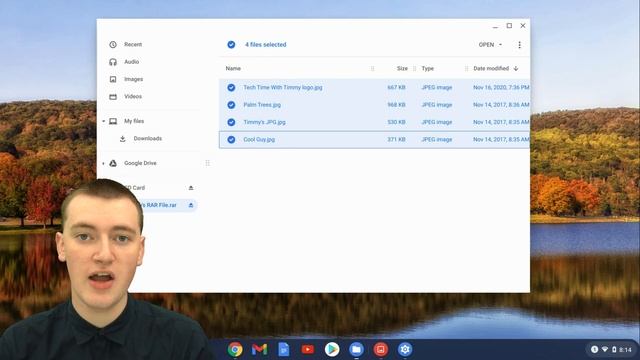Open the clock showing 8:14
The image size is (640, 360).
coord(625,349)
